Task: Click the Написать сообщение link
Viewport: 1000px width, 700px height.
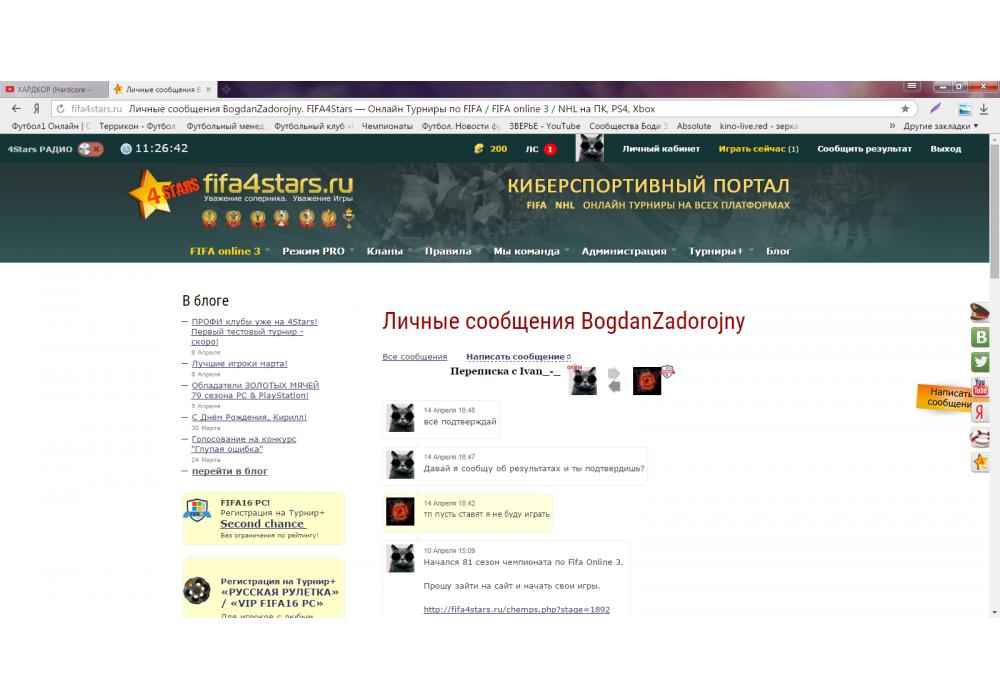Action: point(516,357)
